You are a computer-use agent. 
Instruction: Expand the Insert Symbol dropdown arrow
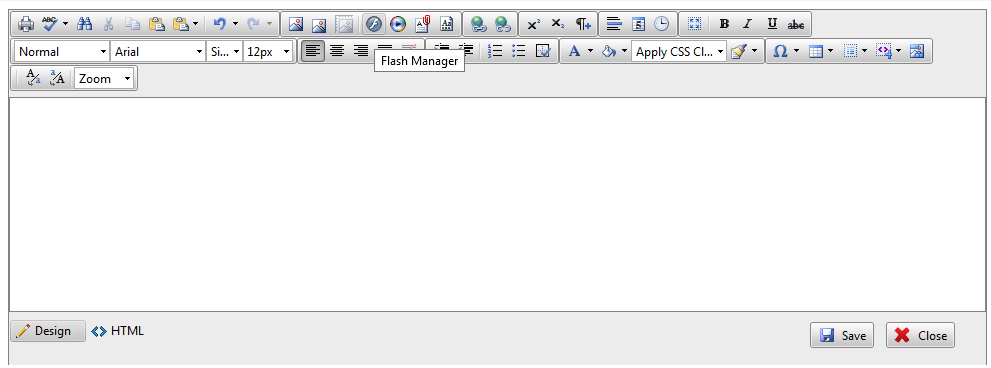coord(796,52)
